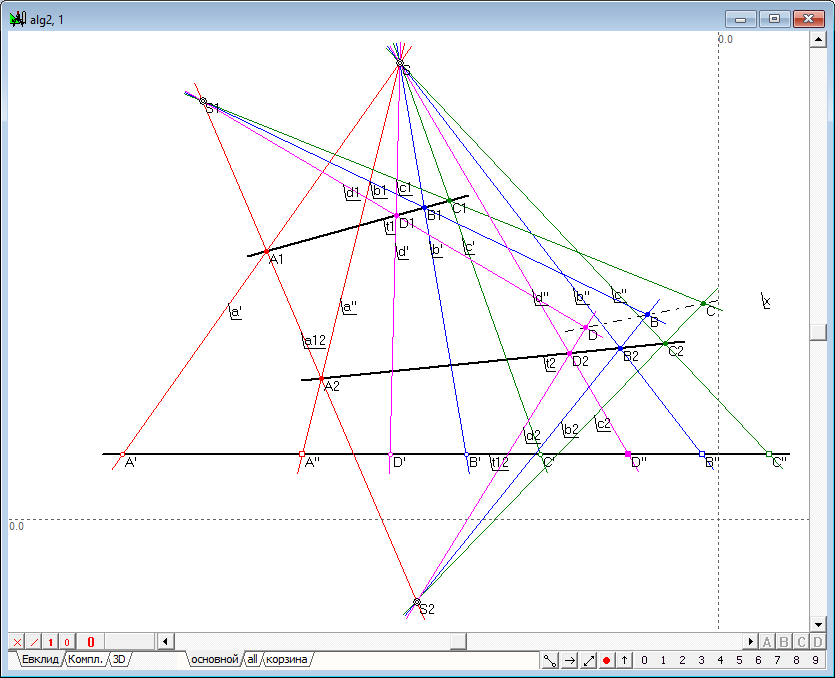Select green point C1 on line t1
The image size is (835, 678).
click(x=449, y=201)
